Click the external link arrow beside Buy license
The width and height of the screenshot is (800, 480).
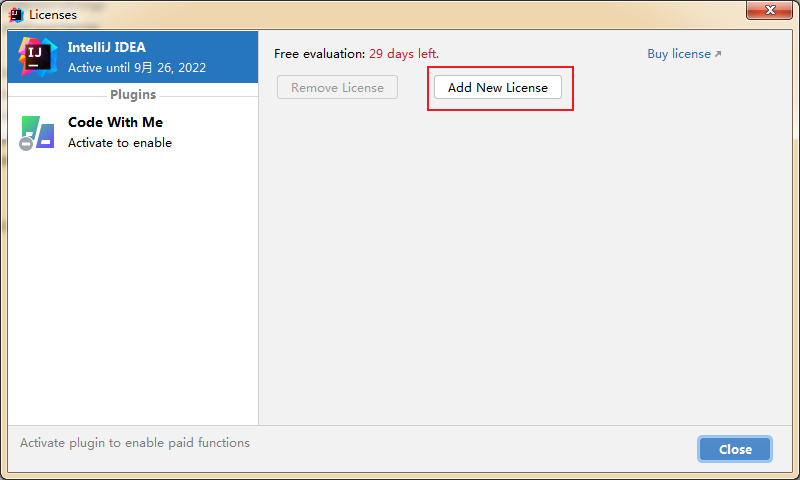pos(718,54)
